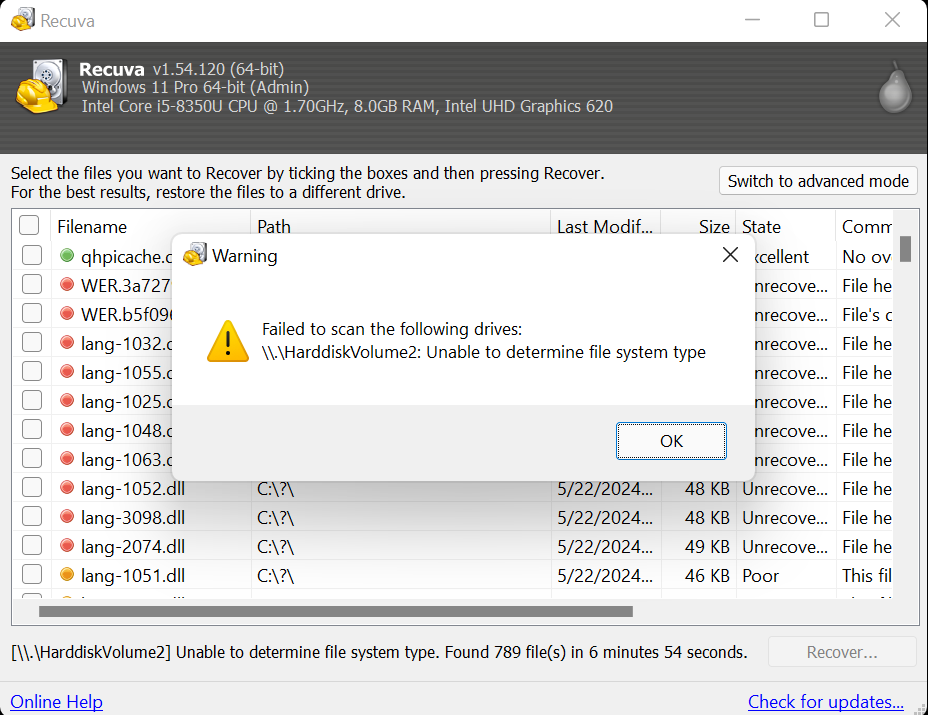Image resolution: width=928 pixels, height=715 pixels.
Task: Click the Recuva icon in the title bar
Action: tap(21, 18)
